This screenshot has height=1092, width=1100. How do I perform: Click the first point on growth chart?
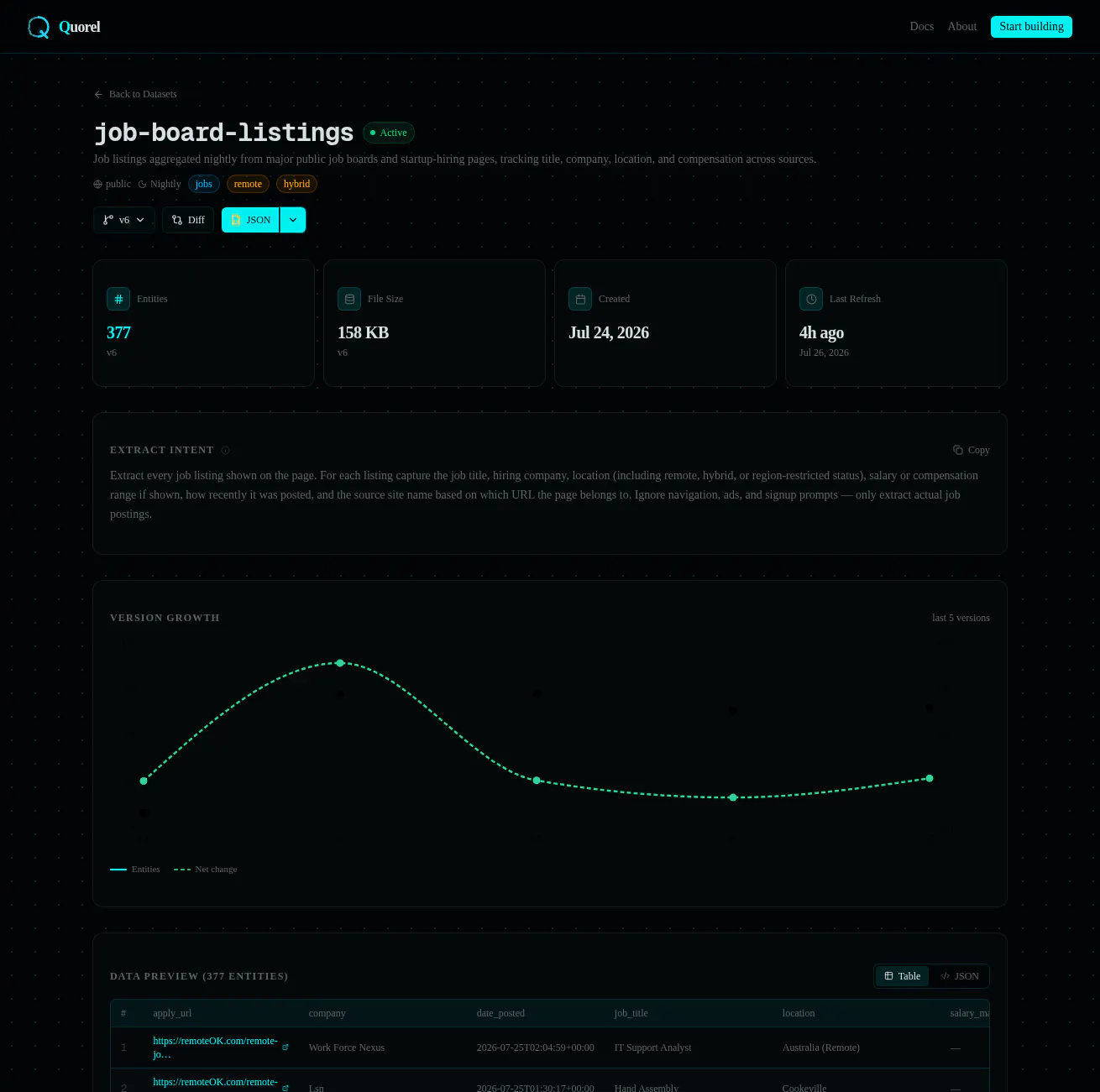click(144, 781)
